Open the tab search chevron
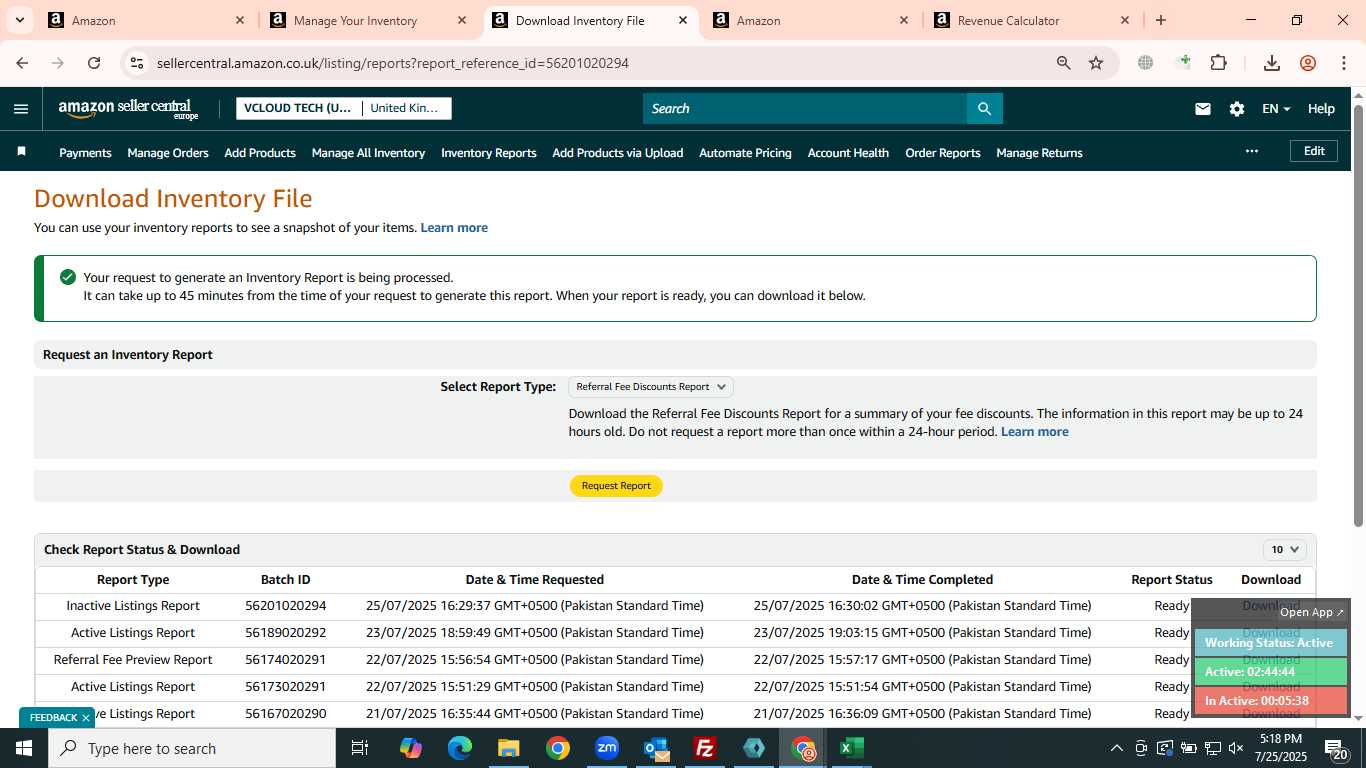The height and width of the screenshot is (768, 1366). tap(19, 20)
